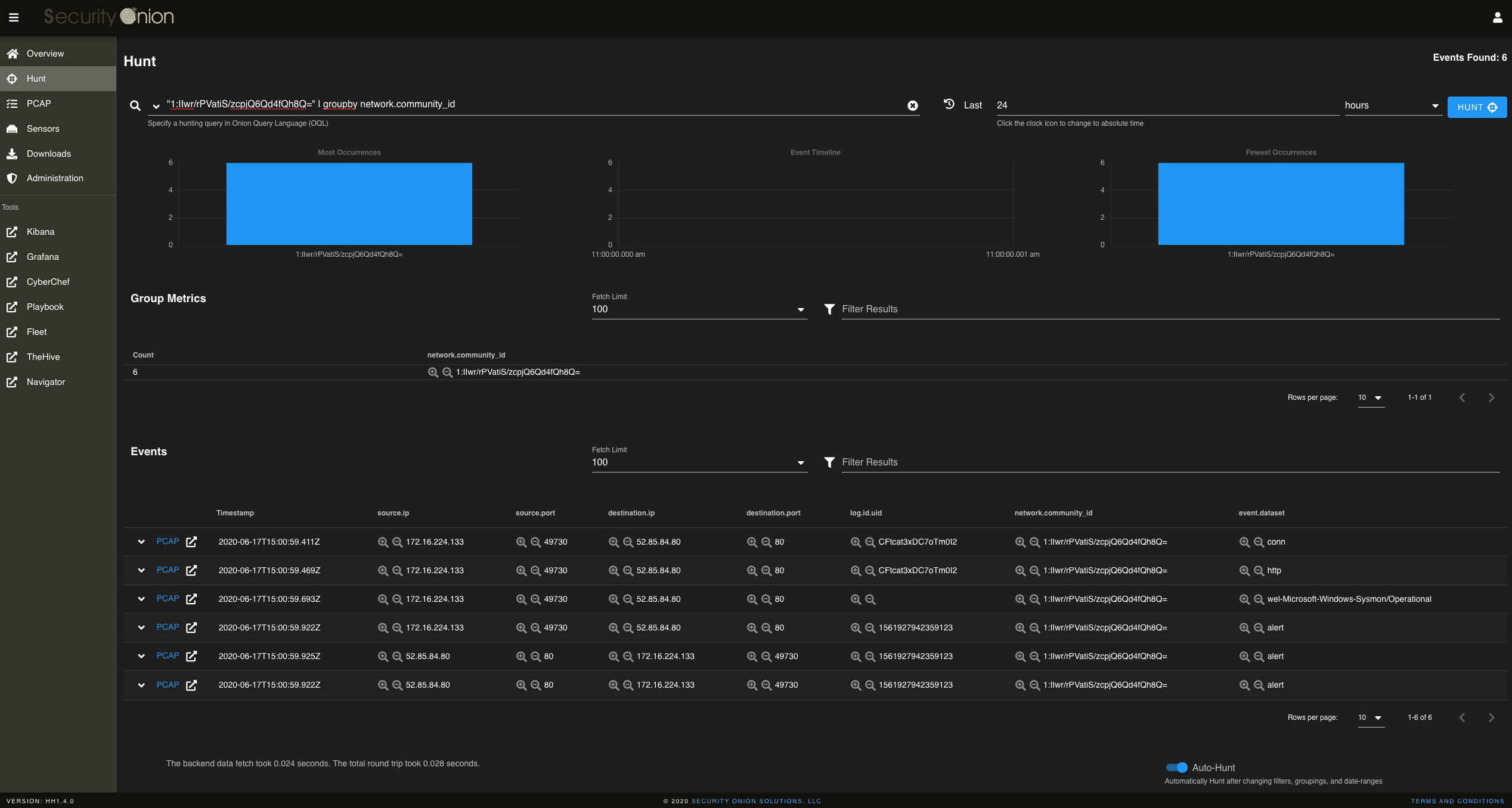The image size is (1512, 808).
Task: Open the Administration page from the sidebar
Action: click(13, 178)
